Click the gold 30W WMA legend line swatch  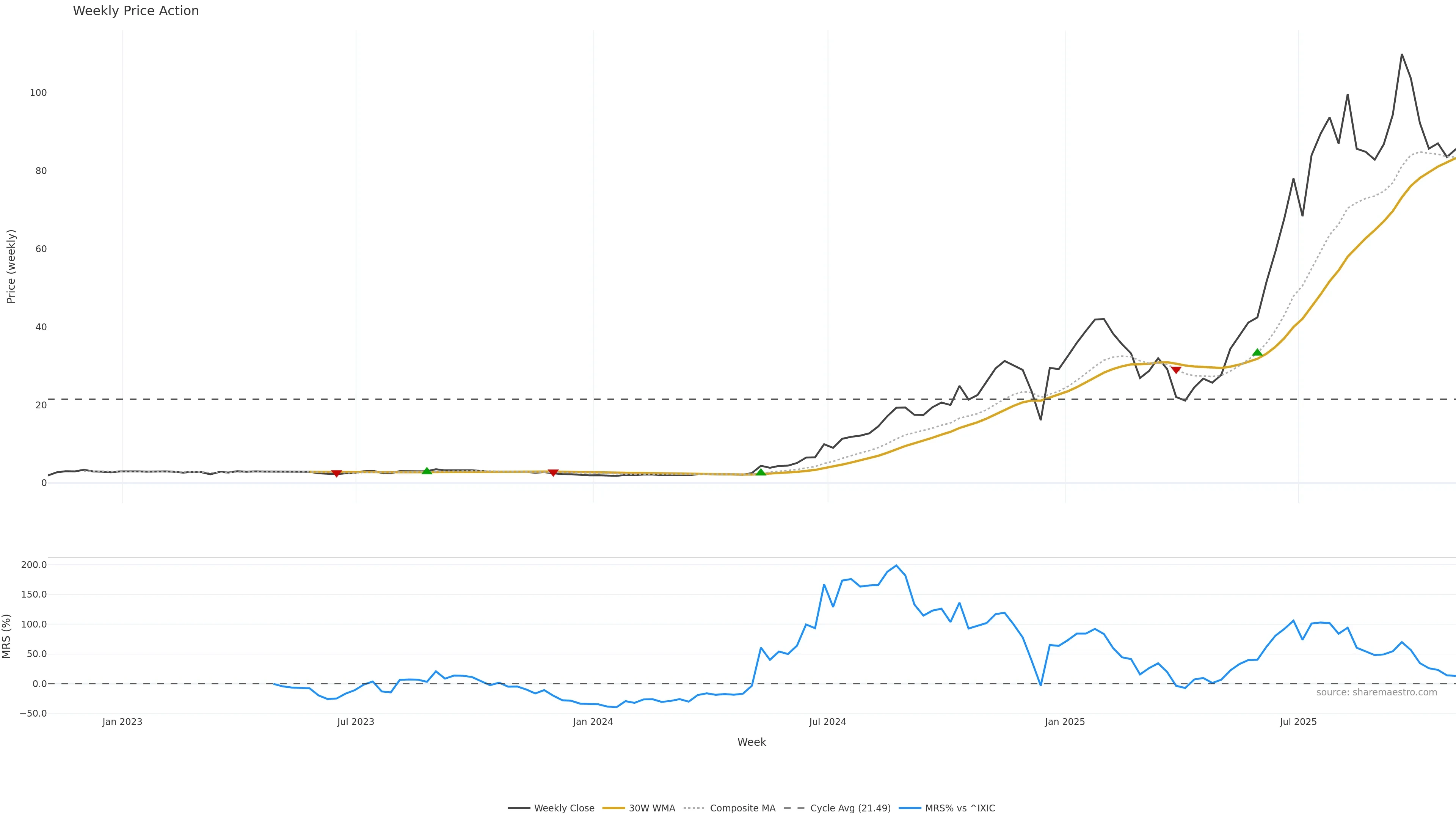(613, 808)
